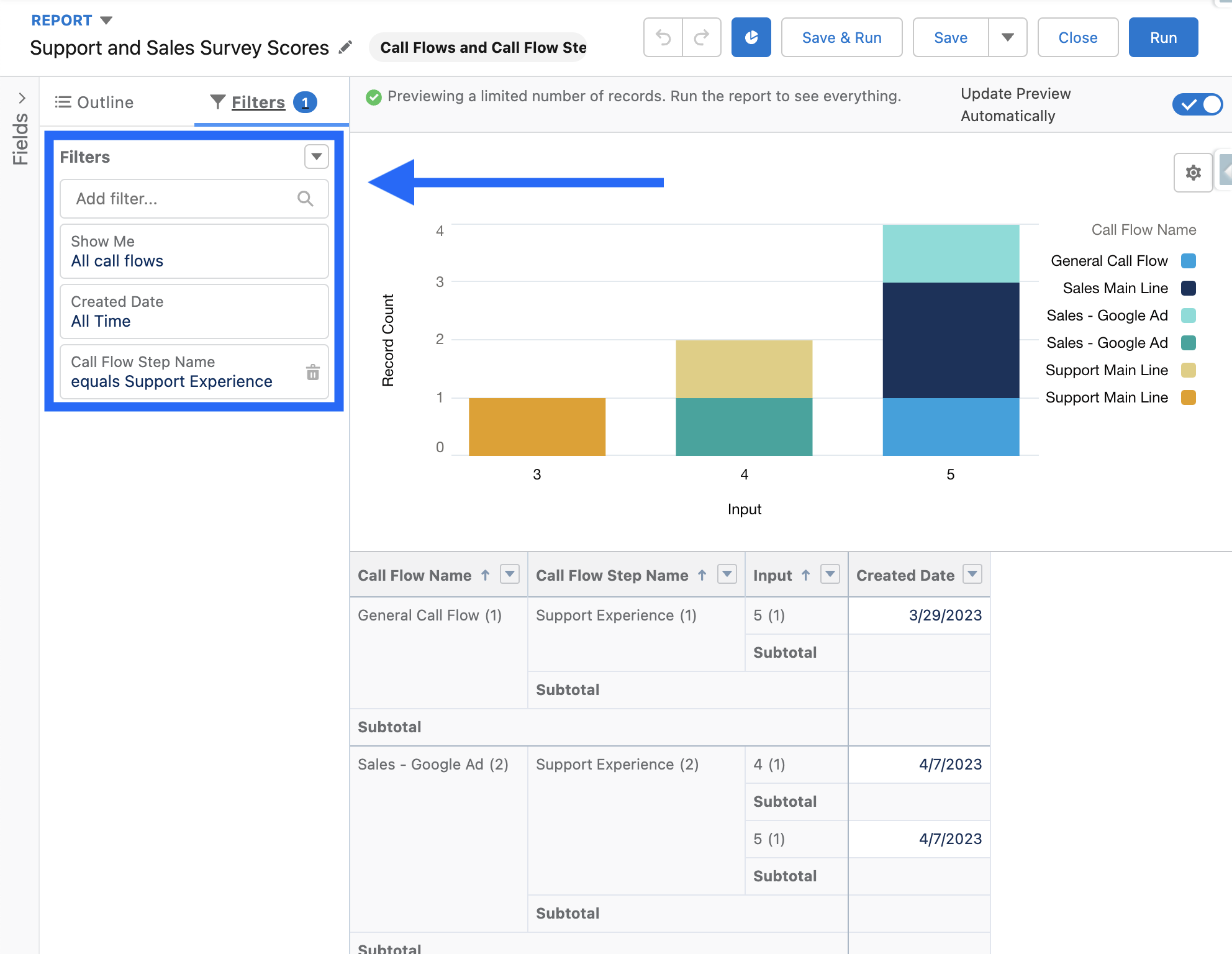1232x954 pixels.
Task: Open chart properties gear icon
Action: [x=1193, y=173]
